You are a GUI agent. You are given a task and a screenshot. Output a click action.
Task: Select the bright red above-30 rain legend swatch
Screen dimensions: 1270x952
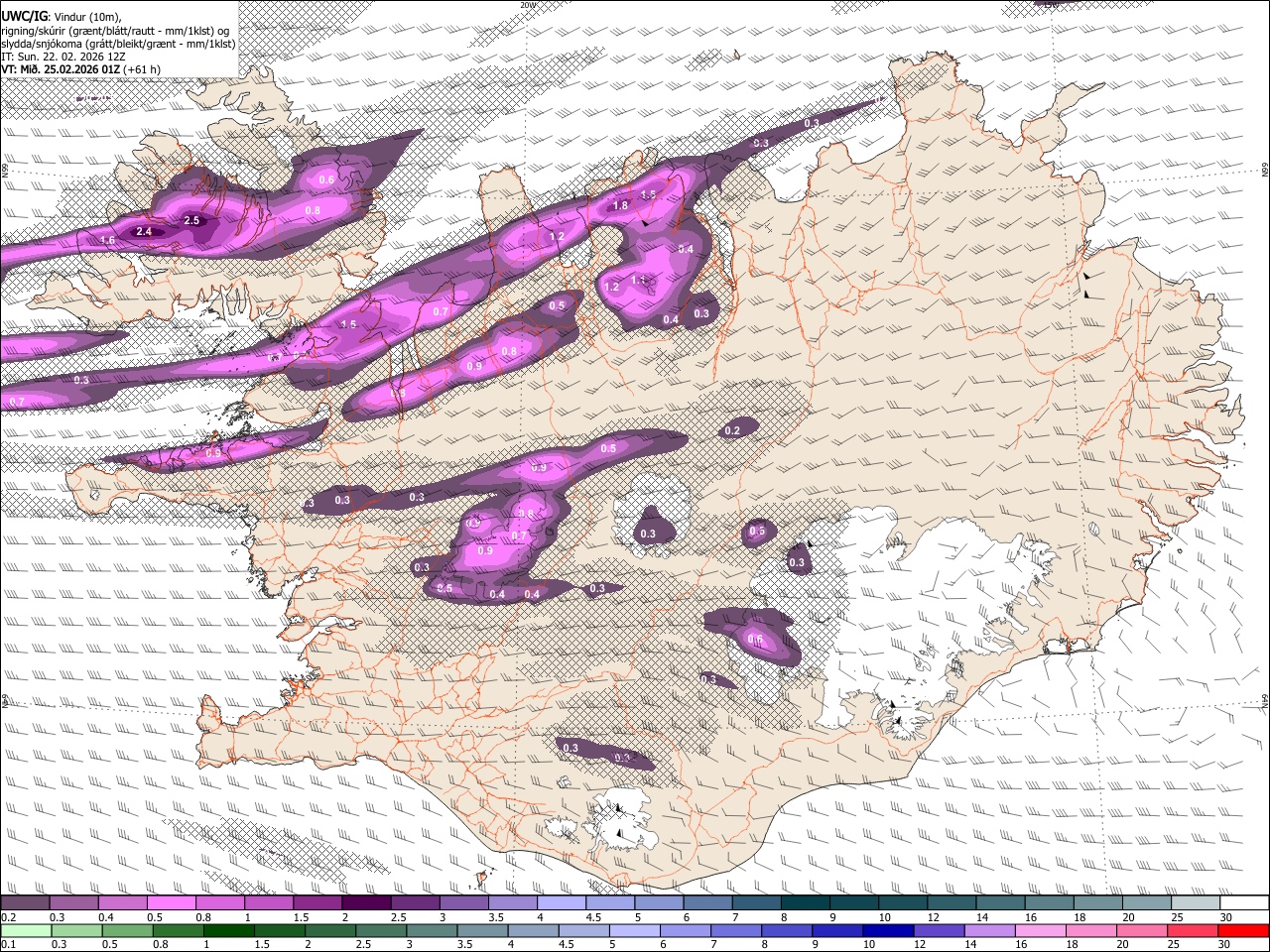pyautogui.click(x=1243, y=931)
